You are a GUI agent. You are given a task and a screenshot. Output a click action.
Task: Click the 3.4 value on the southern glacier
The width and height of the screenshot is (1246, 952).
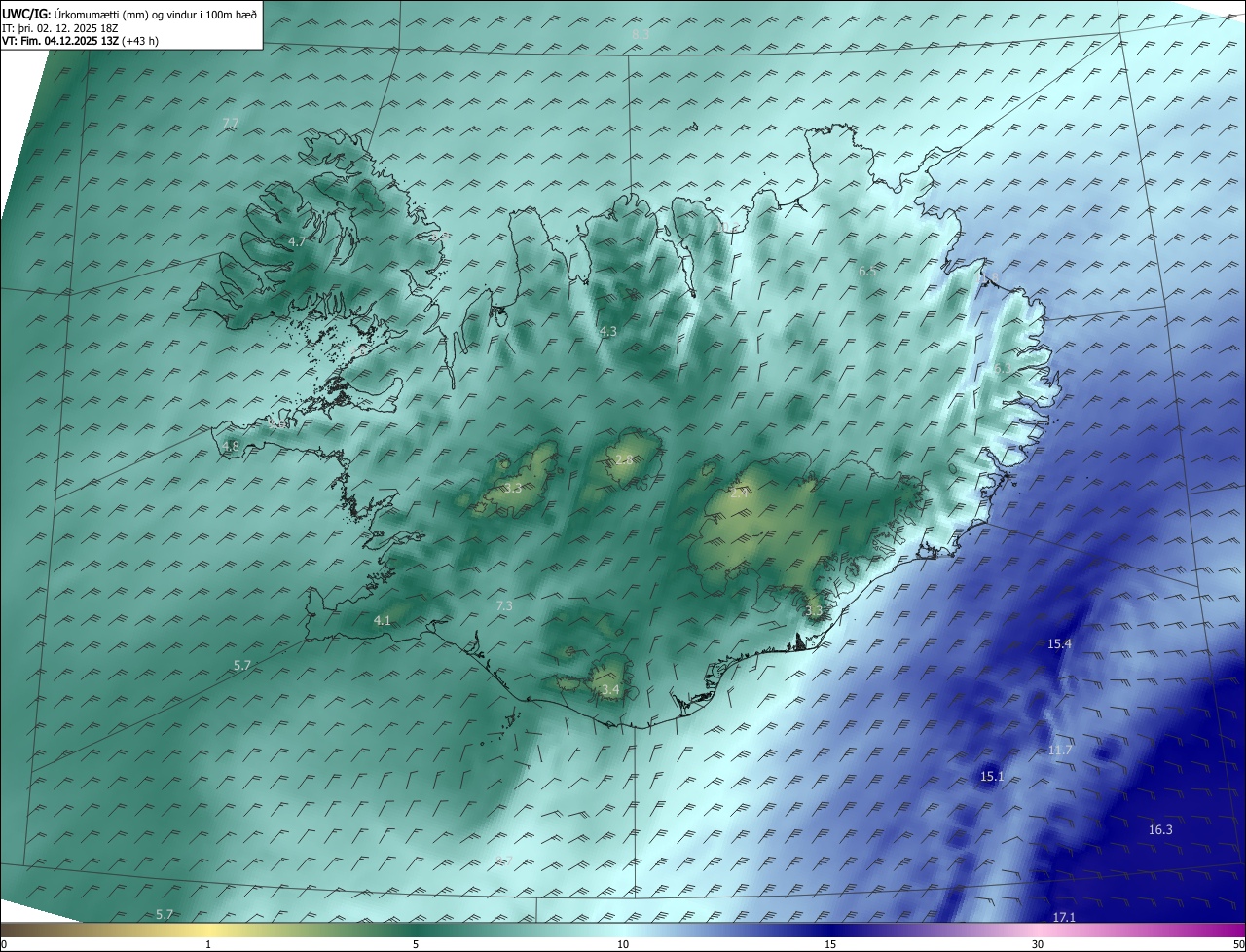tap(610, 691)
